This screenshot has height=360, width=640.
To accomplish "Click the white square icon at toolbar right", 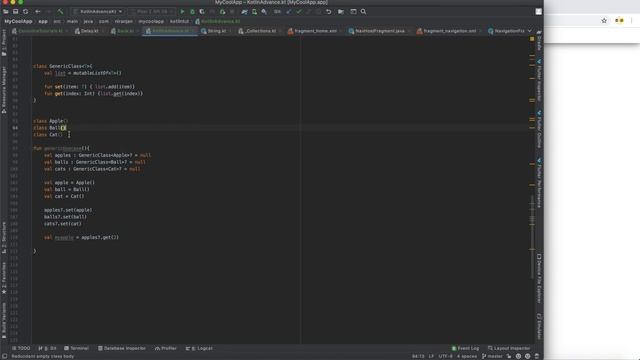I will (x=539, y=12).
